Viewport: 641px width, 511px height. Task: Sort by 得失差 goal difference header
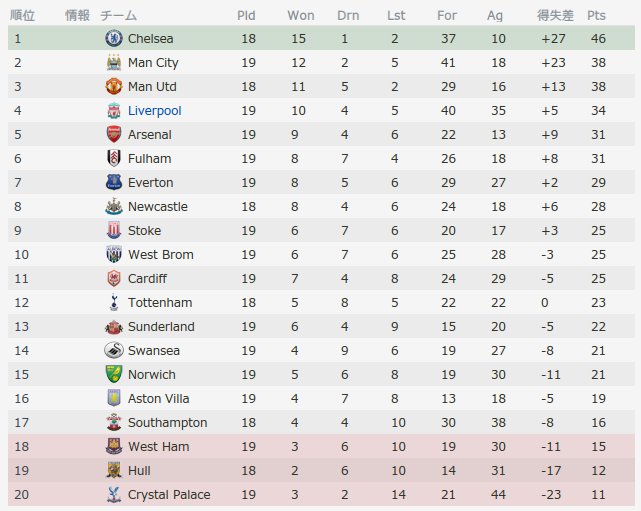pos(555,16)
